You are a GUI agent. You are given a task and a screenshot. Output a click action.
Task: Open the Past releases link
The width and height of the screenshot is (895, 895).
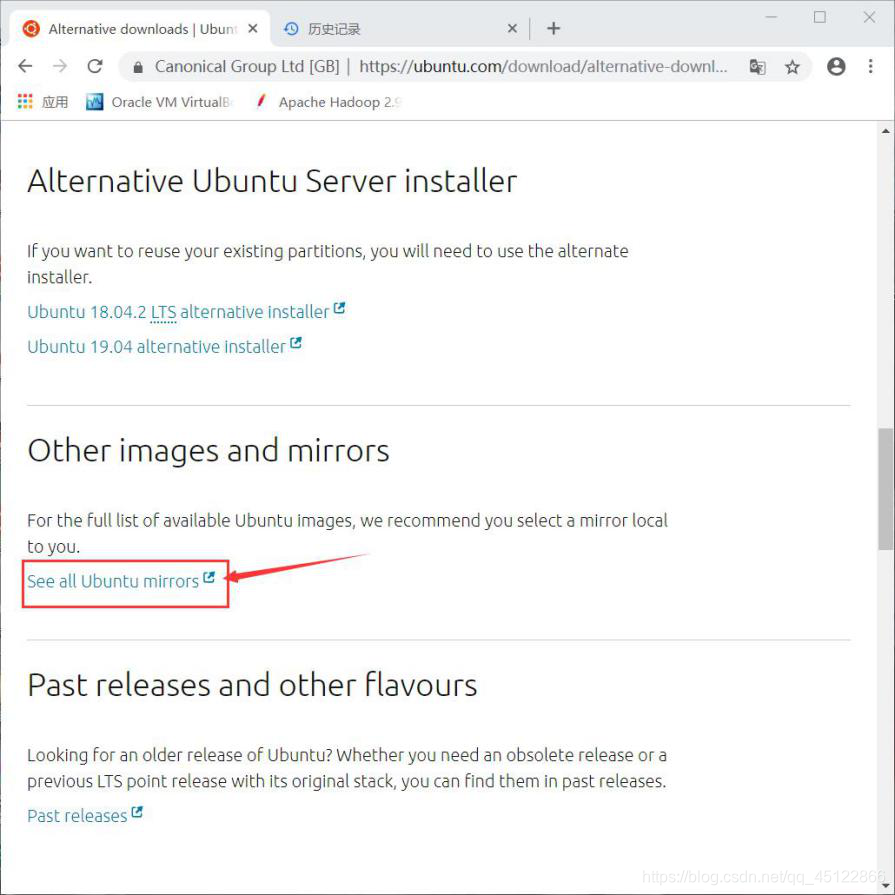coord(84,815)
